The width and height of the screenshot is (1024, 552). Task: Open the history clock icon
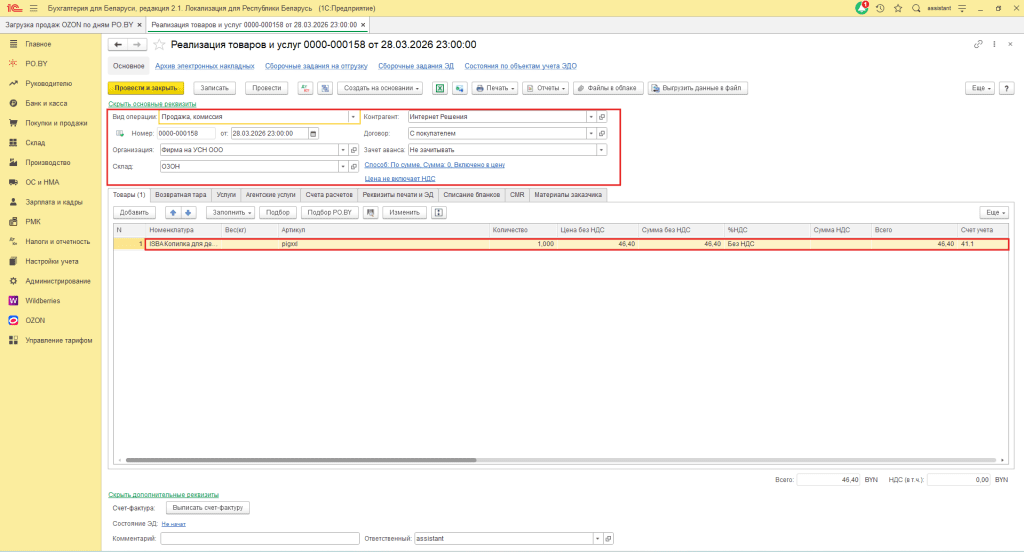point(880,8)
